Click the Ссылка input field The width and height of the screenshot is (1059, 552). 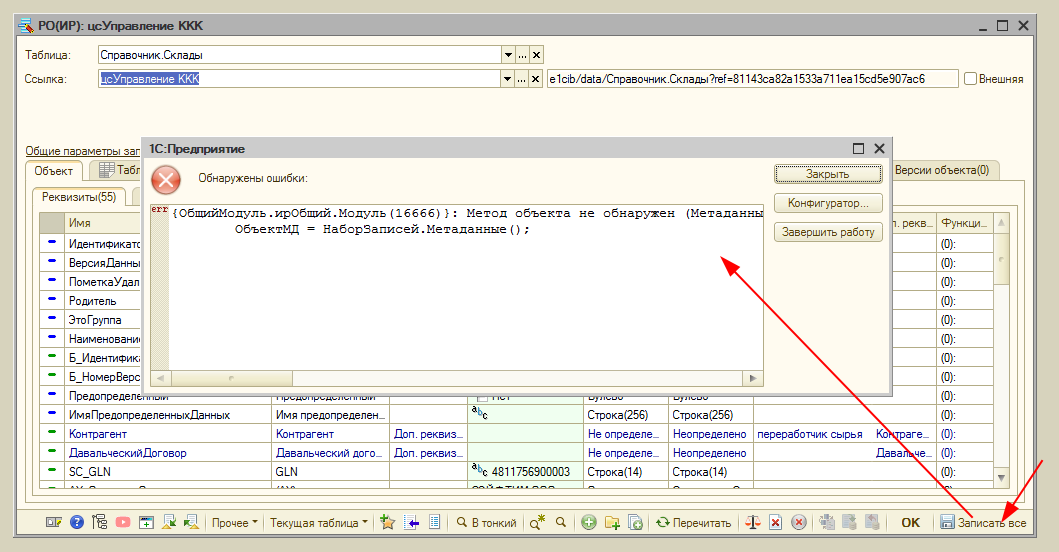[299, 79]
